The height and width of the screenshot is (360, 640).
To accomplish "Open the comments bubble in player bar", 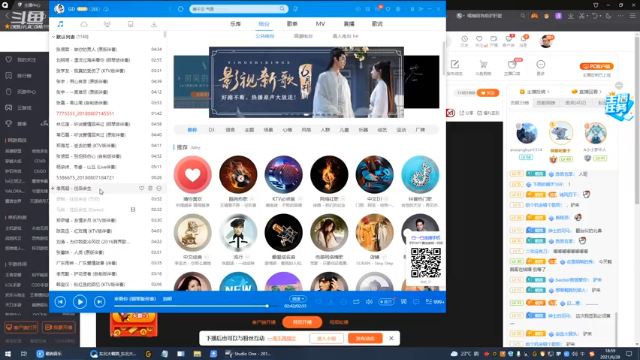I will pyautogui.click(x=416, y=302).
